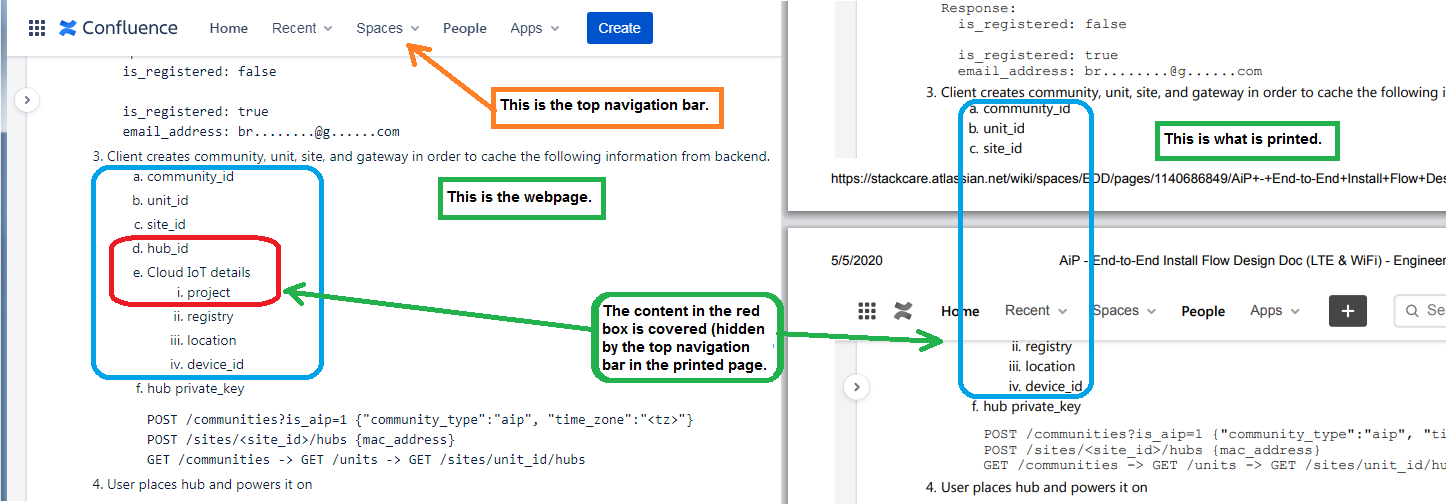
Task: Go to Home in the webpage navigation bar
Action: 229,28
